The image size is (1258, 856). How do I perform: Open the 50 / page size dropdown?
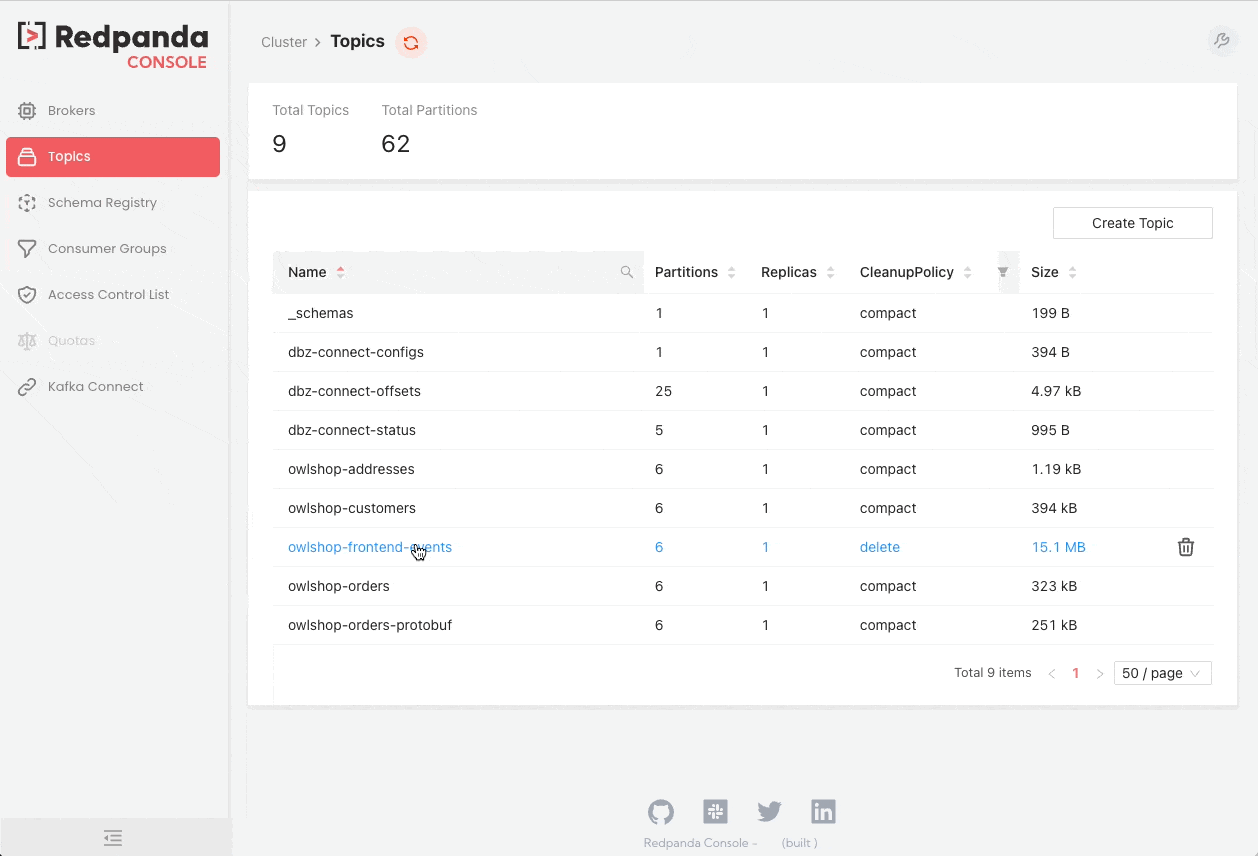(x=1162, y=673)
